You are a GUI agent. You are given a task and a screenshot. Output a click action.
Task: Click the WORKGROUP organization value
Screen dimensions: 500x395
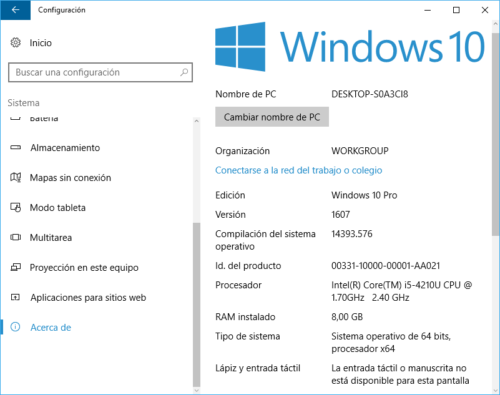(x=360, y=151)
